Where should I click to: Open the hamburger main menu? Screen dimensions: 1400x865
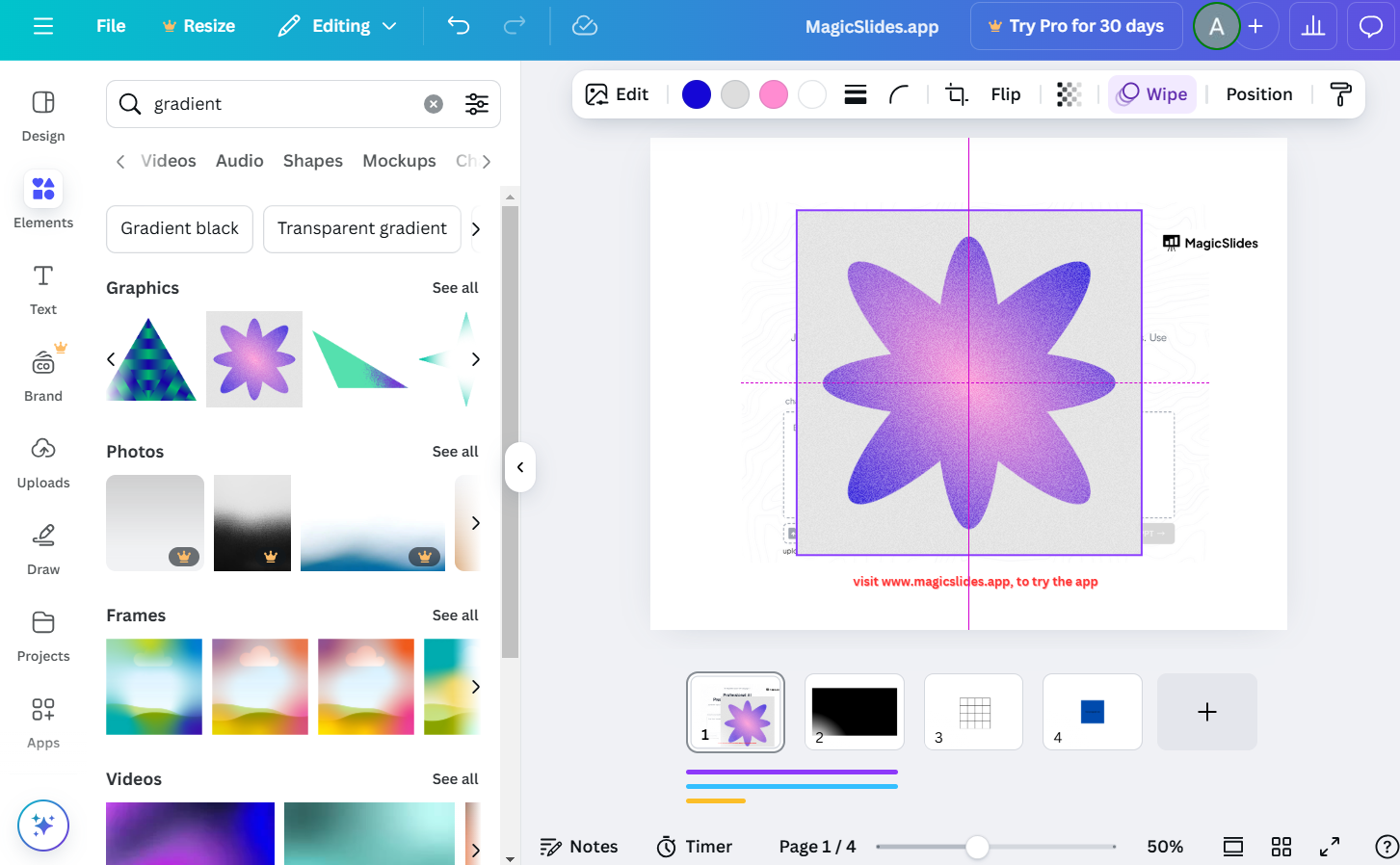pos(43,26)
